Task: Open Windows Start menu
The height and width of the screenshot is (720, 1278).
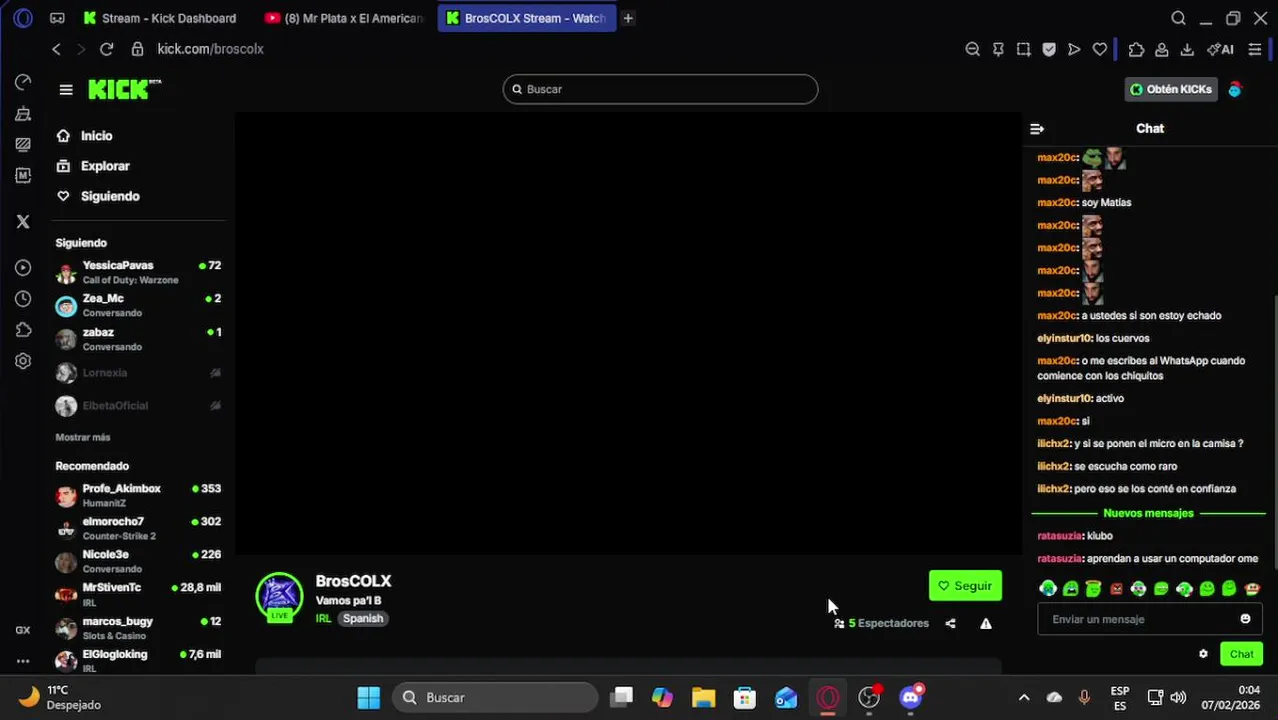Action: click(369, 697)
